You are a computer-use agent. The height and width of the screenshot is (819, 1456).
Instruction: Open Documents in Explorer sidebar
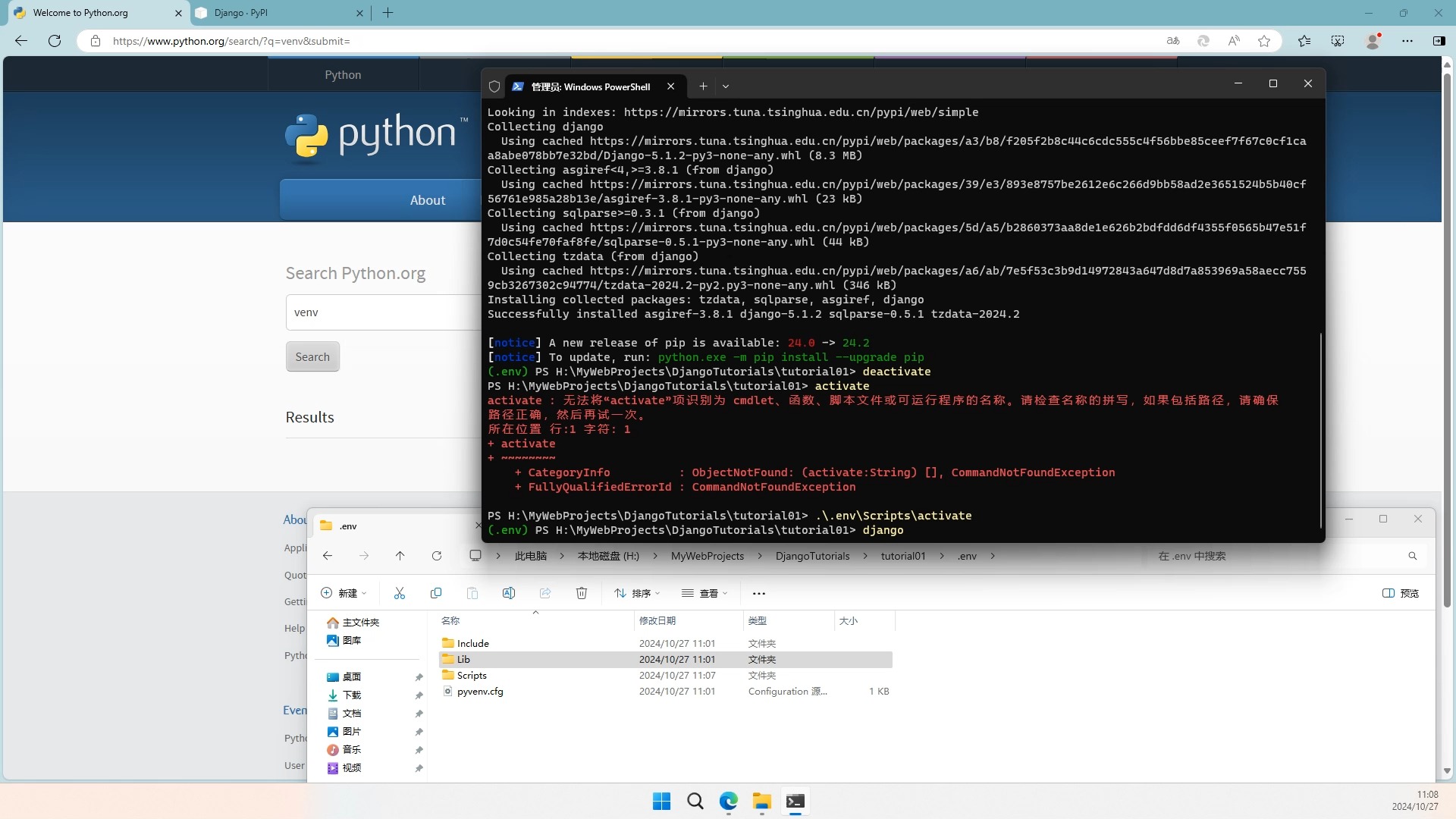click(x=344, y=713)
